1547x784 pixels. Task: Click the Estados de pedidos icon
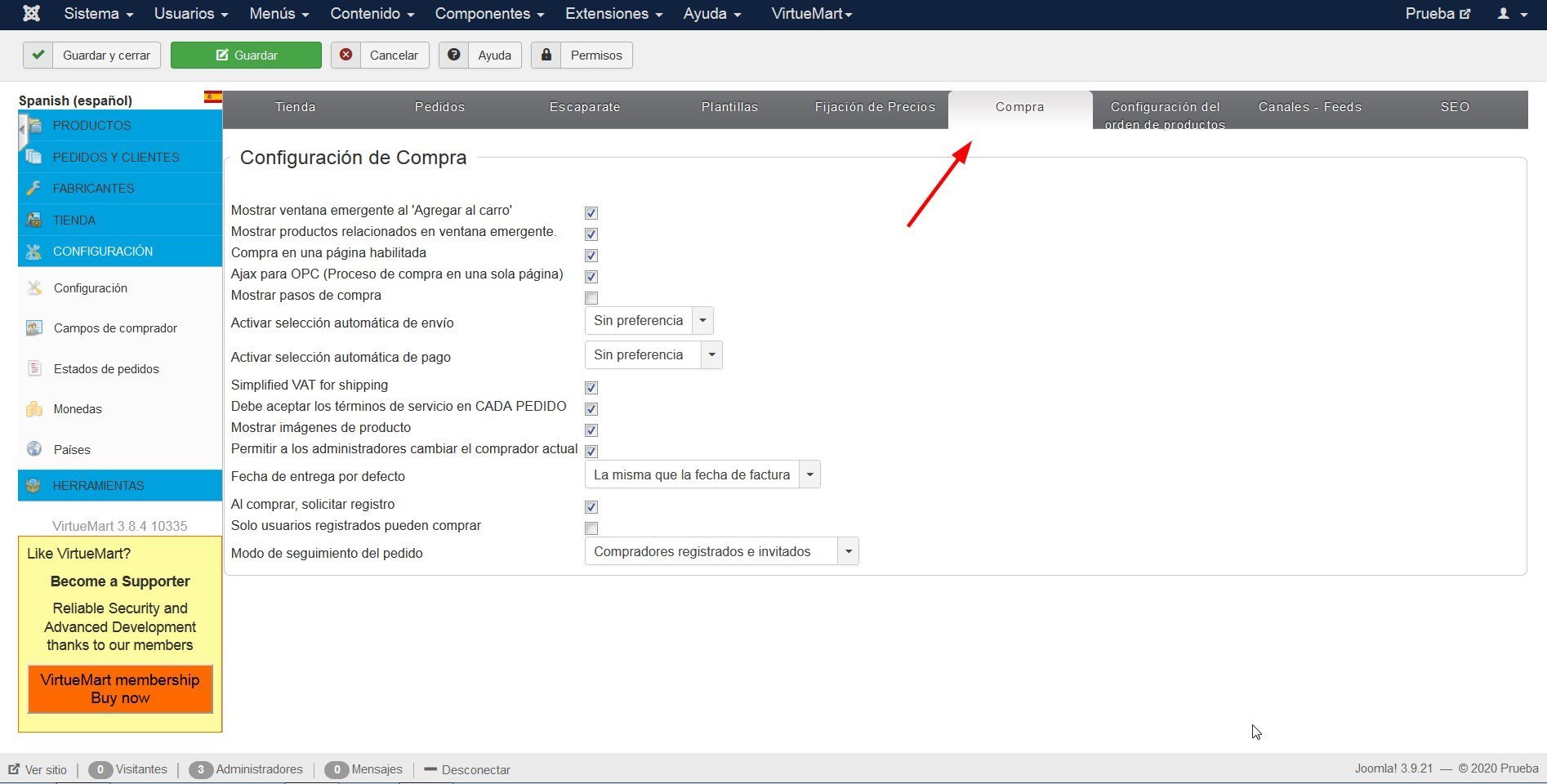click(x=34, y=368)
